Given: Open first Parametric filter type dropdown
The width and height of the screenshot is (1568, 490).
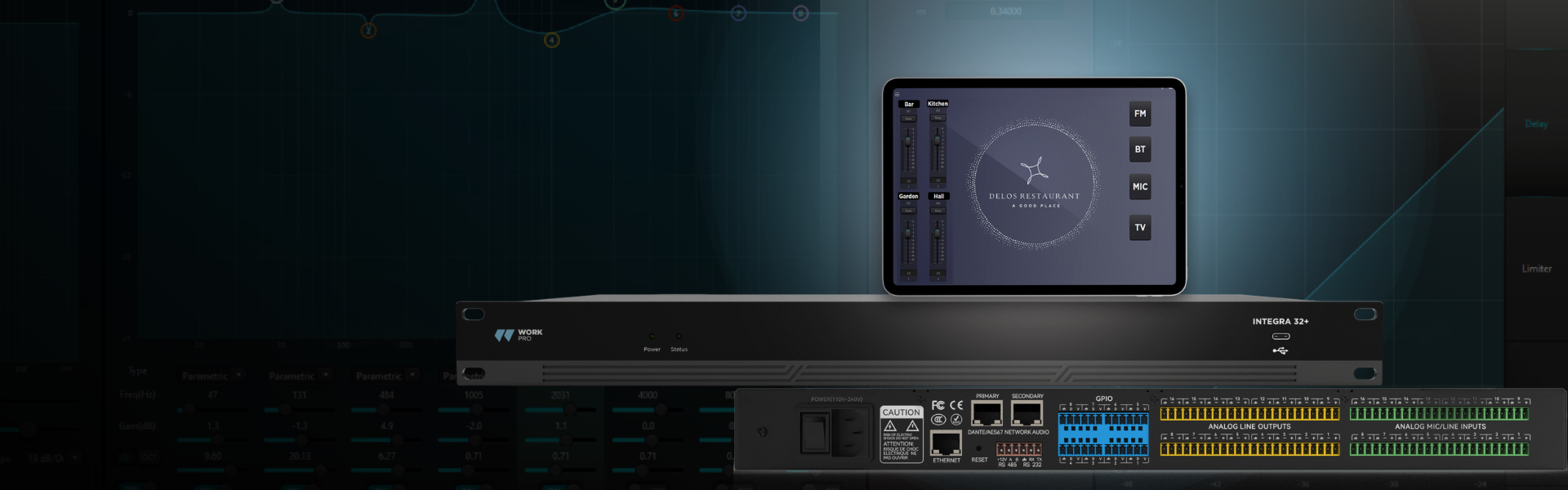Looking at the screenshot, I should click(238, 375).
